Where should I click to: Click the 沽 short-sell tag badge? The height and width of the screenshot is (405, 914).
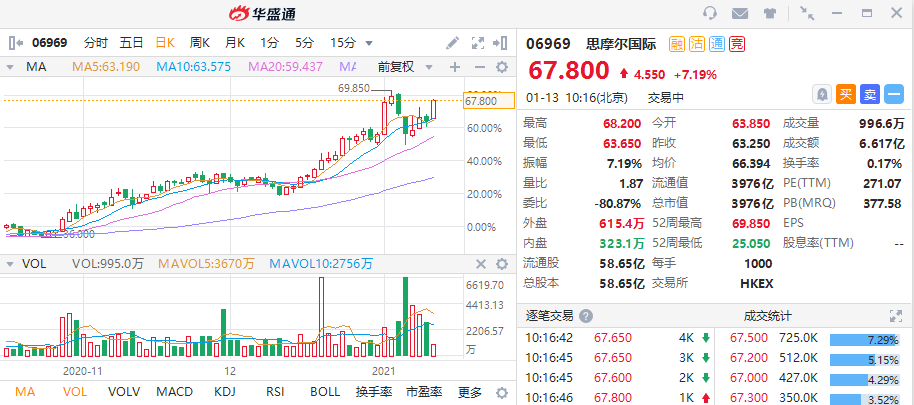pyautogui.click(x=697, y=44)
